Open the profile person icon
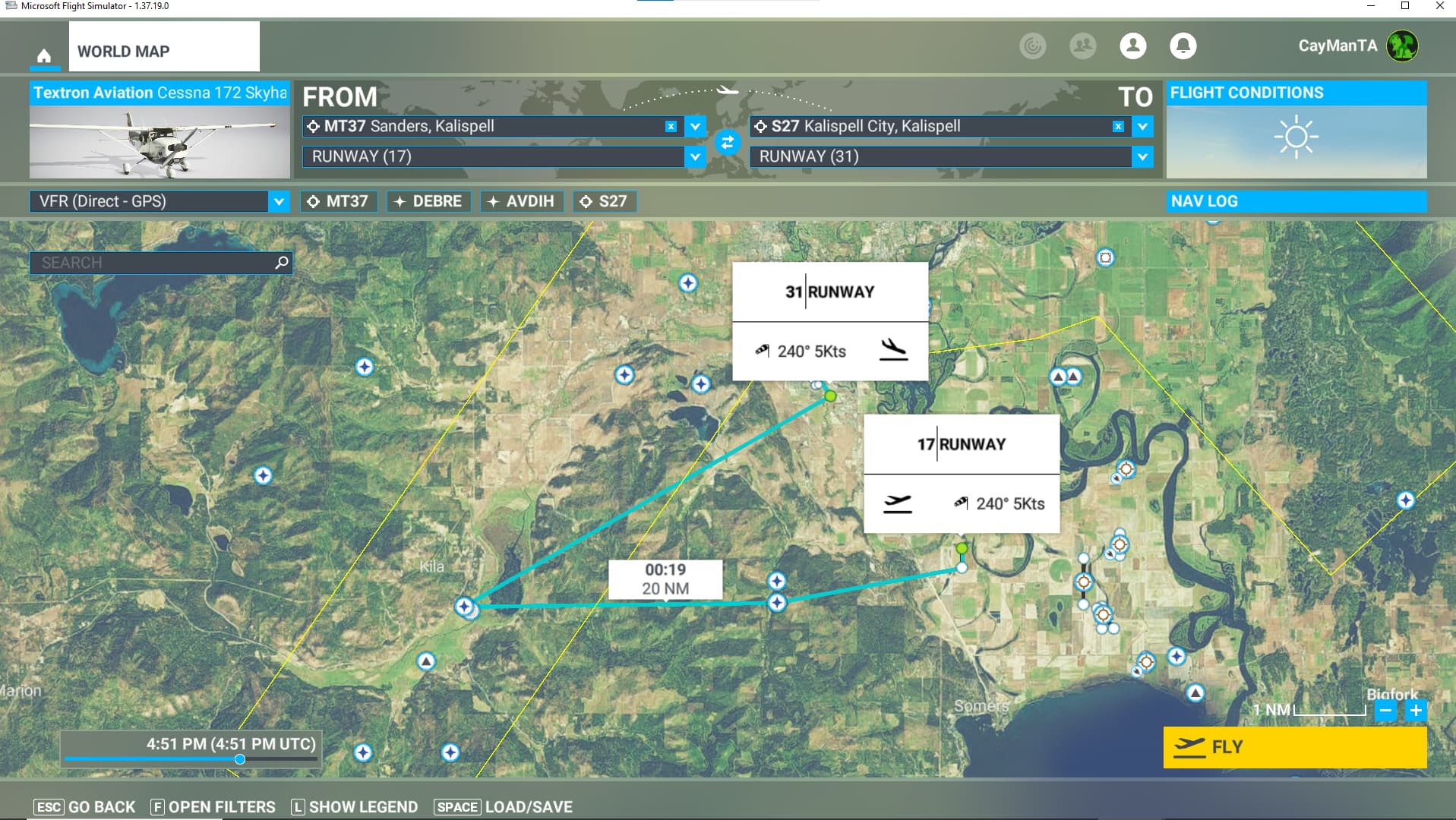Image resolution: width=1456 pixels, height=820 pixels. pyautogui.click(x=1133, y=46)
